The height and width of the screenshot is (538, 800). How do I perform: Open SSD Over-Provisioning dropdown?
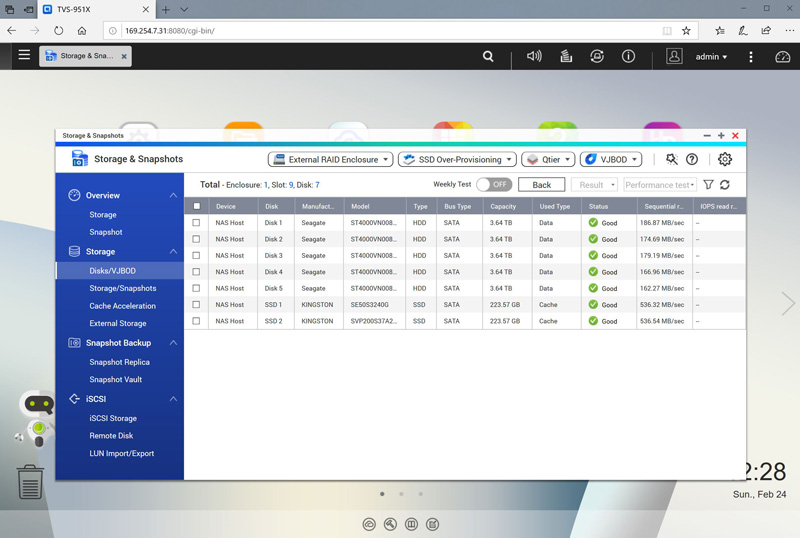click(457, 159)
